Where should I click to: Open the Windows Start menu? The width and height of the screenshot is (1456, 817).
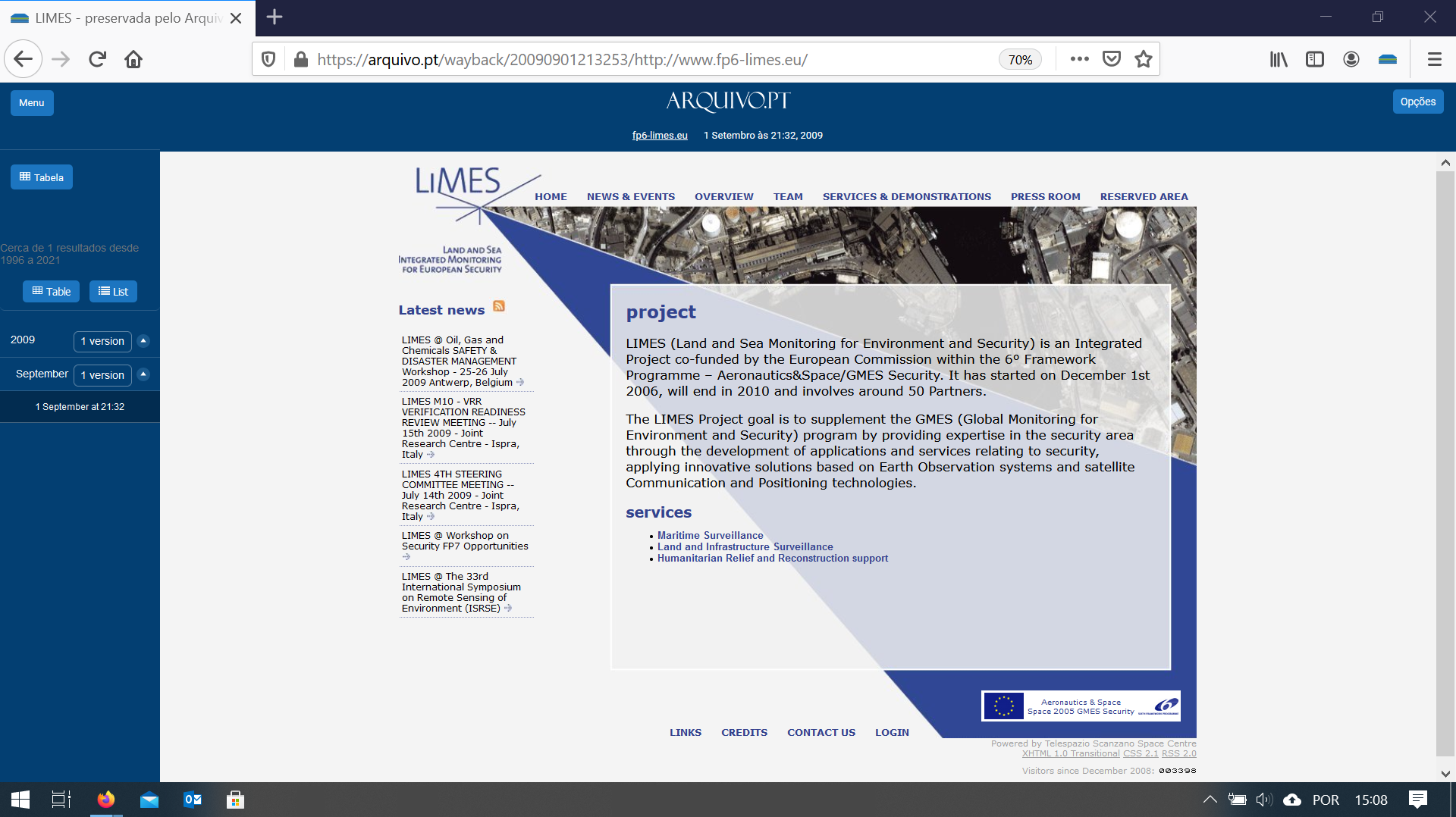pos(20,800)
